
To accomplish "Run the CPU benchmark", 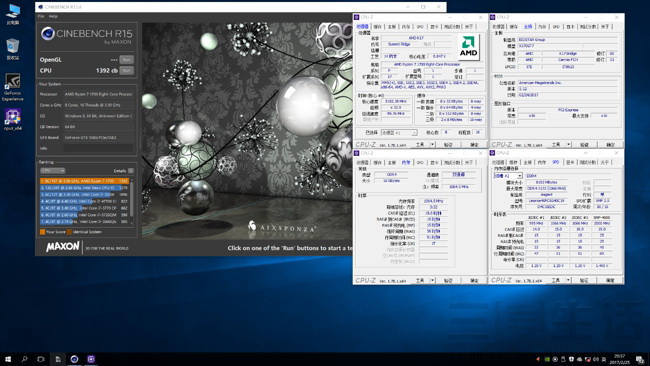I will click(x=126, y=70).
